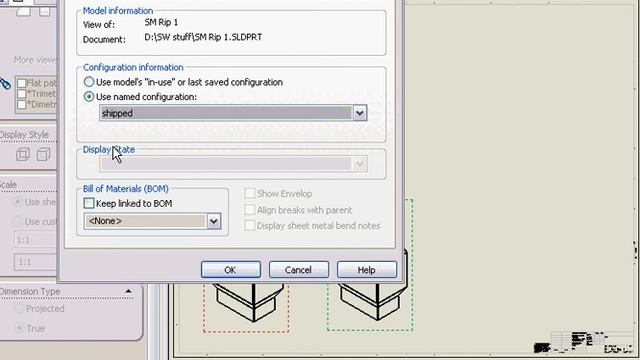Check the "Flat pattern" view checkbox
The height and width of the screenshot is (360, 640).
(22, 83)
